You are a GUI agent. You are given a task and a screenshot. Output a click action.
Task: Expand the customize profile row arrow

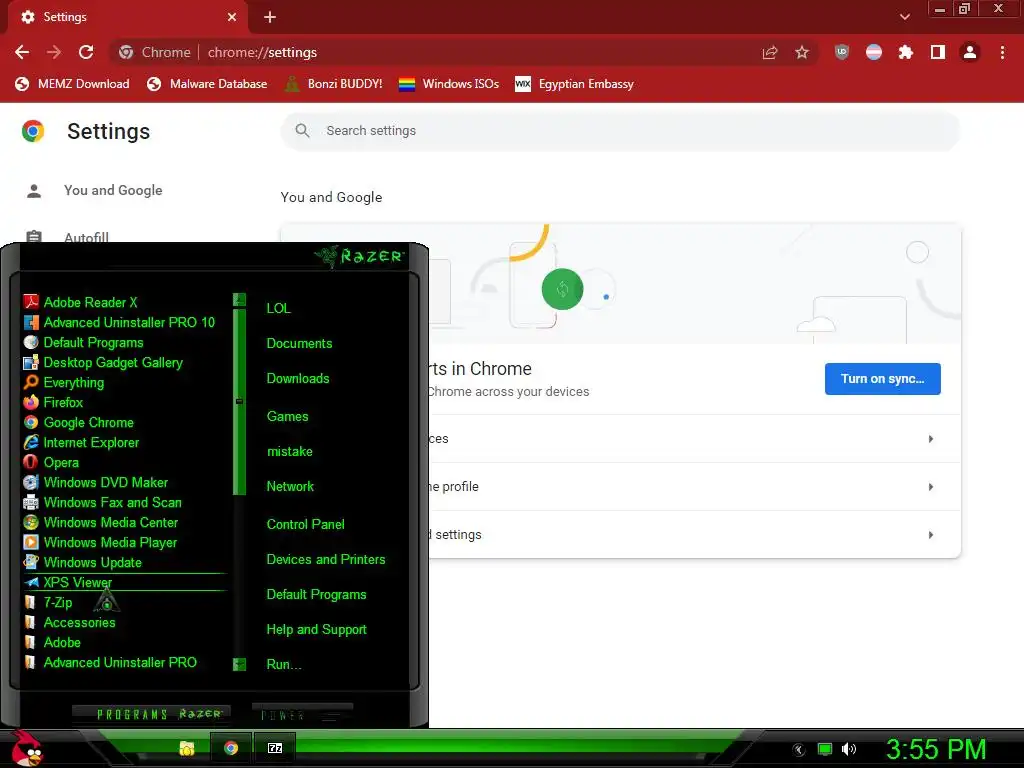tap(931, 487)
